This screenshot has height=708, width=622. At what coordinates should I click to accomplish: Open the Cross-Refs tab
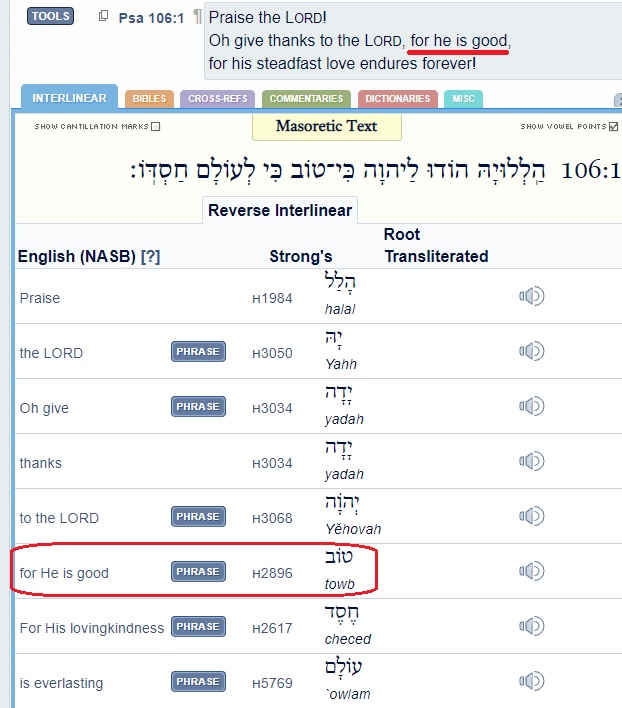pyautogui.click(x=220, y=99)
